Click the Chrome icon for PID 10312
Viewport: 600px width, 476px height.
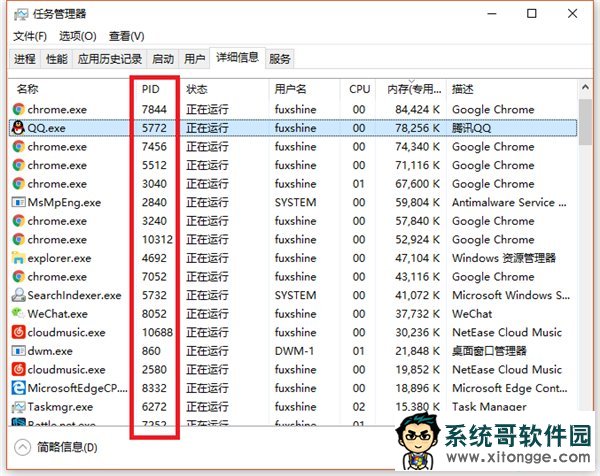pyautogui.click(x=18, y=239)
